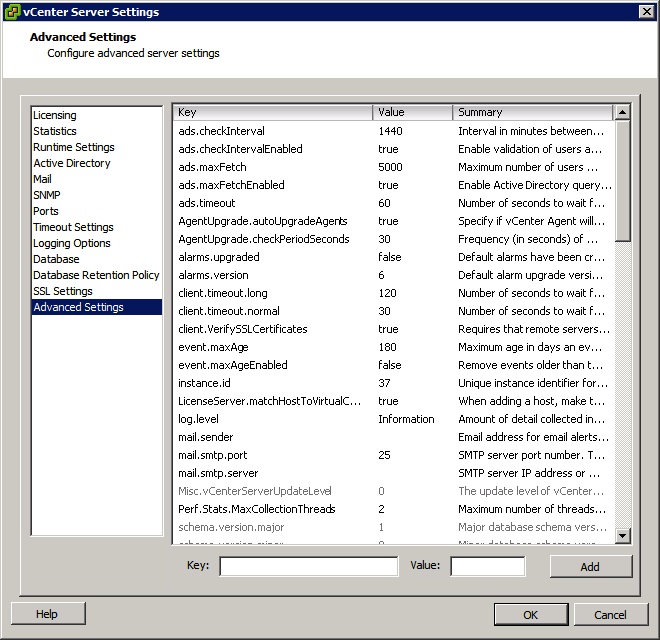Select the mail.smtp.port key
Viewport: 660px width, 640px height.
click(213, 455)
